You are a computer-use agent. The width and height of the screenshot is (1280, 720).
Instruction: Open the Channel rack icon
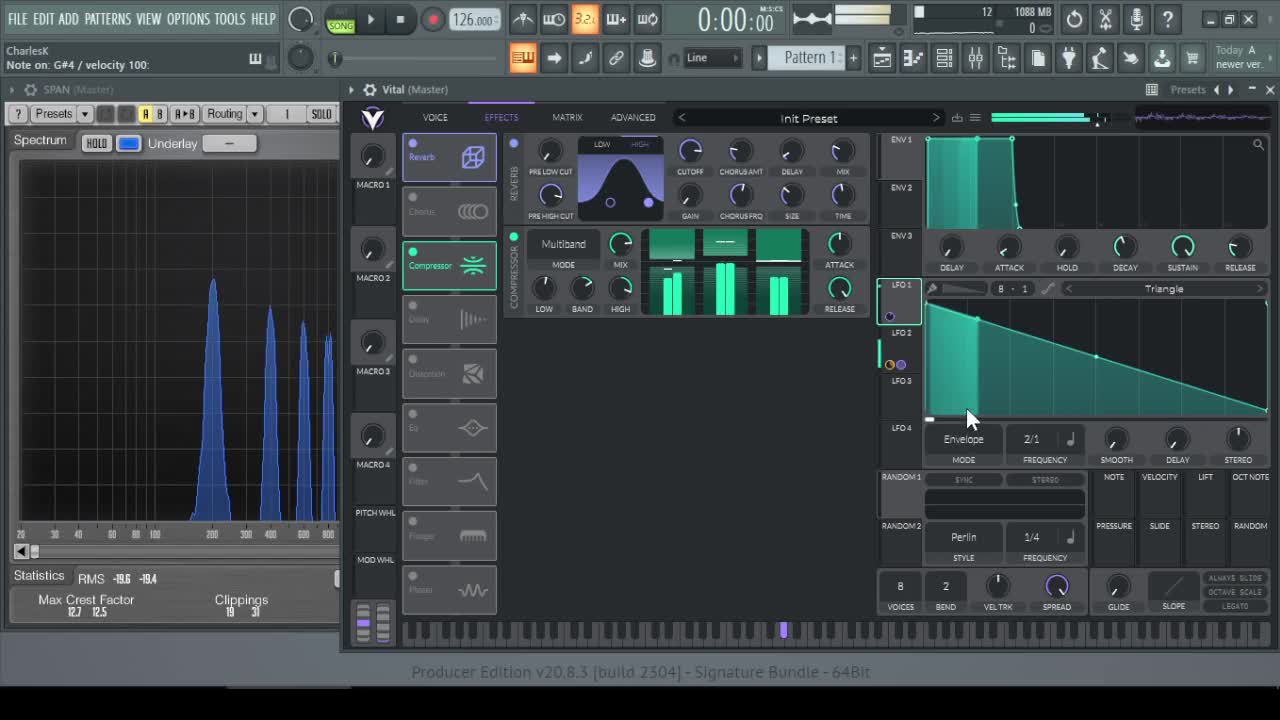(x=944, y=58)
